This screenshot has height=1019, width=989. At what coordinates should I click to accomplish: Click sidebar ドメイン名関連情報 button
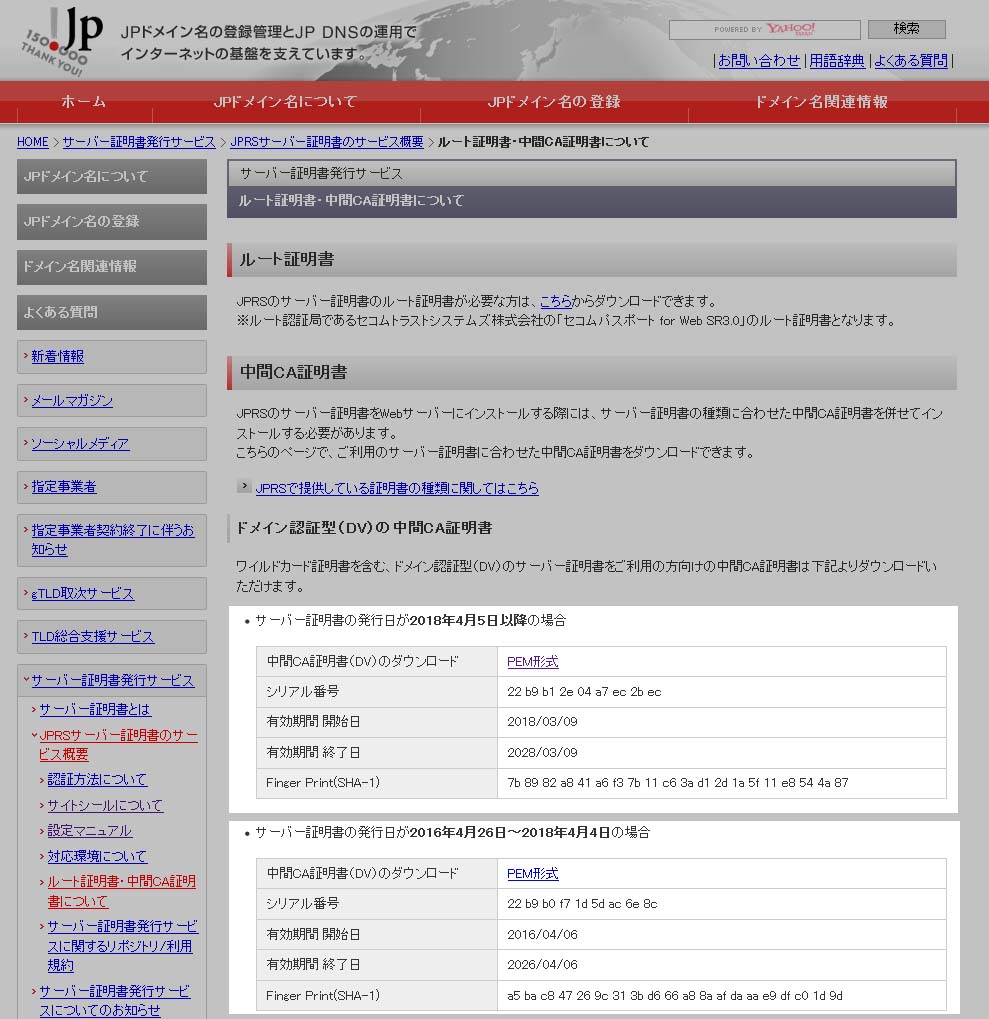112,266
